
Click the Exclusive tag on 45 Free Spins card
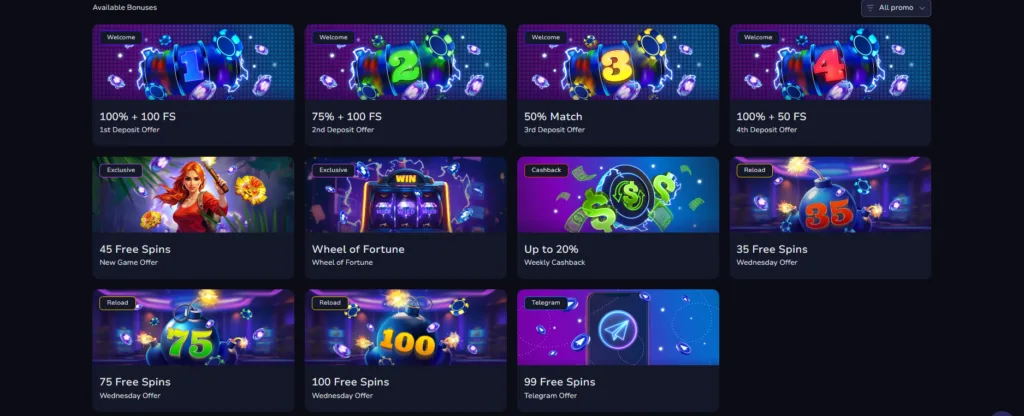(121, 170)
